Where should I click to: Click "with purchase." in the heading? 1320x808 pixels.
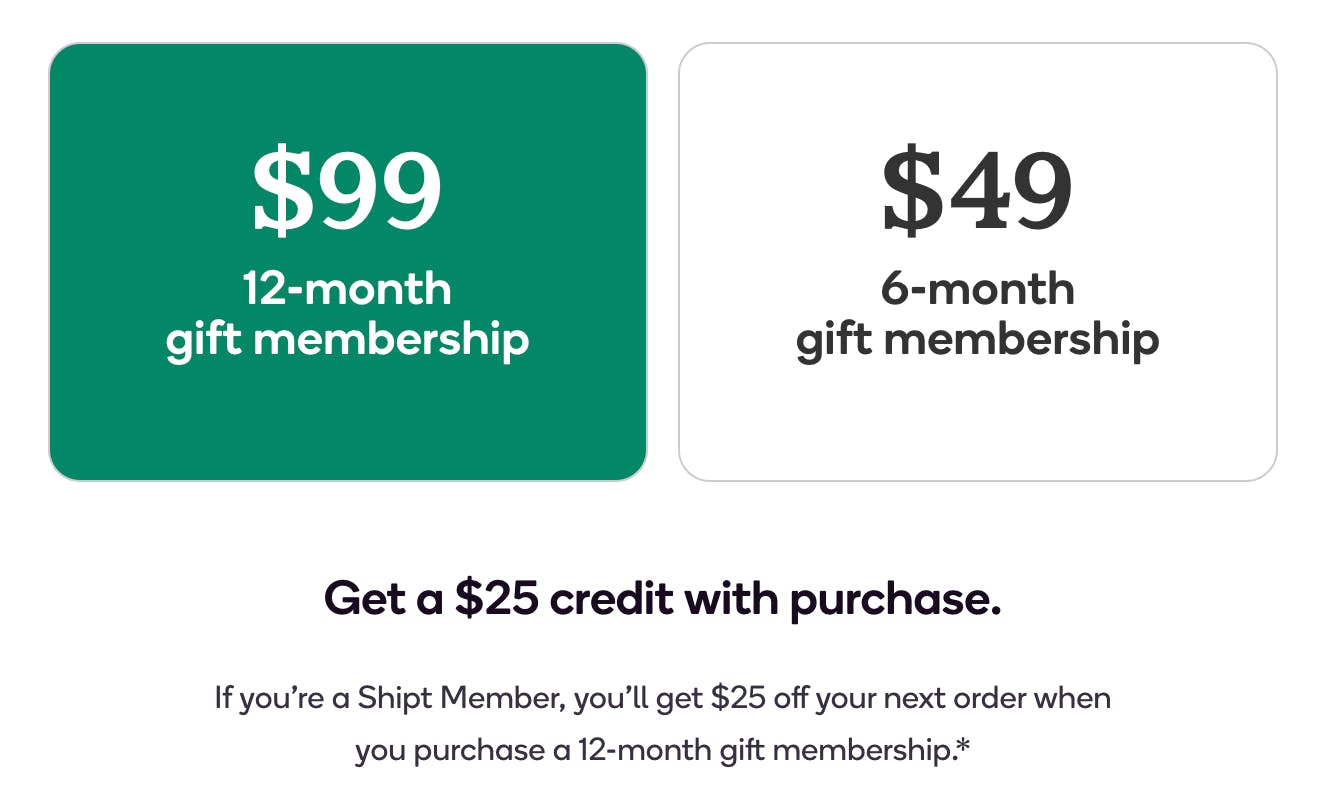pyautogui.click(x=842, y=599)
